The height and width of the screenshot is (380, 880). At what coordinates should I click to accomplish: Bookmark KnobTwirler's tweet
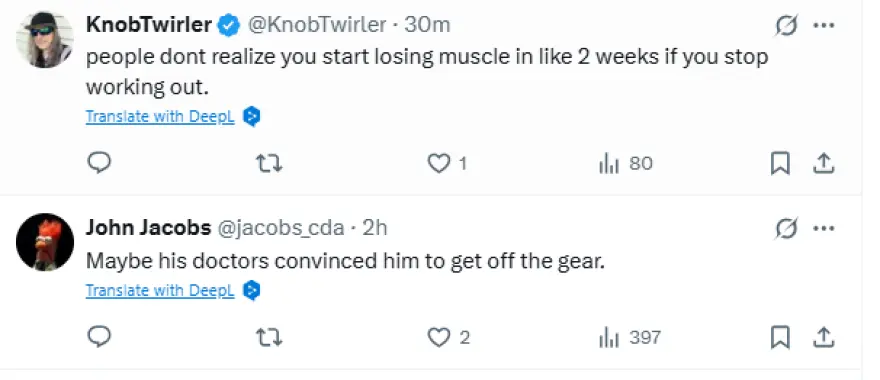pyautogui.click(x=780, y=163)
